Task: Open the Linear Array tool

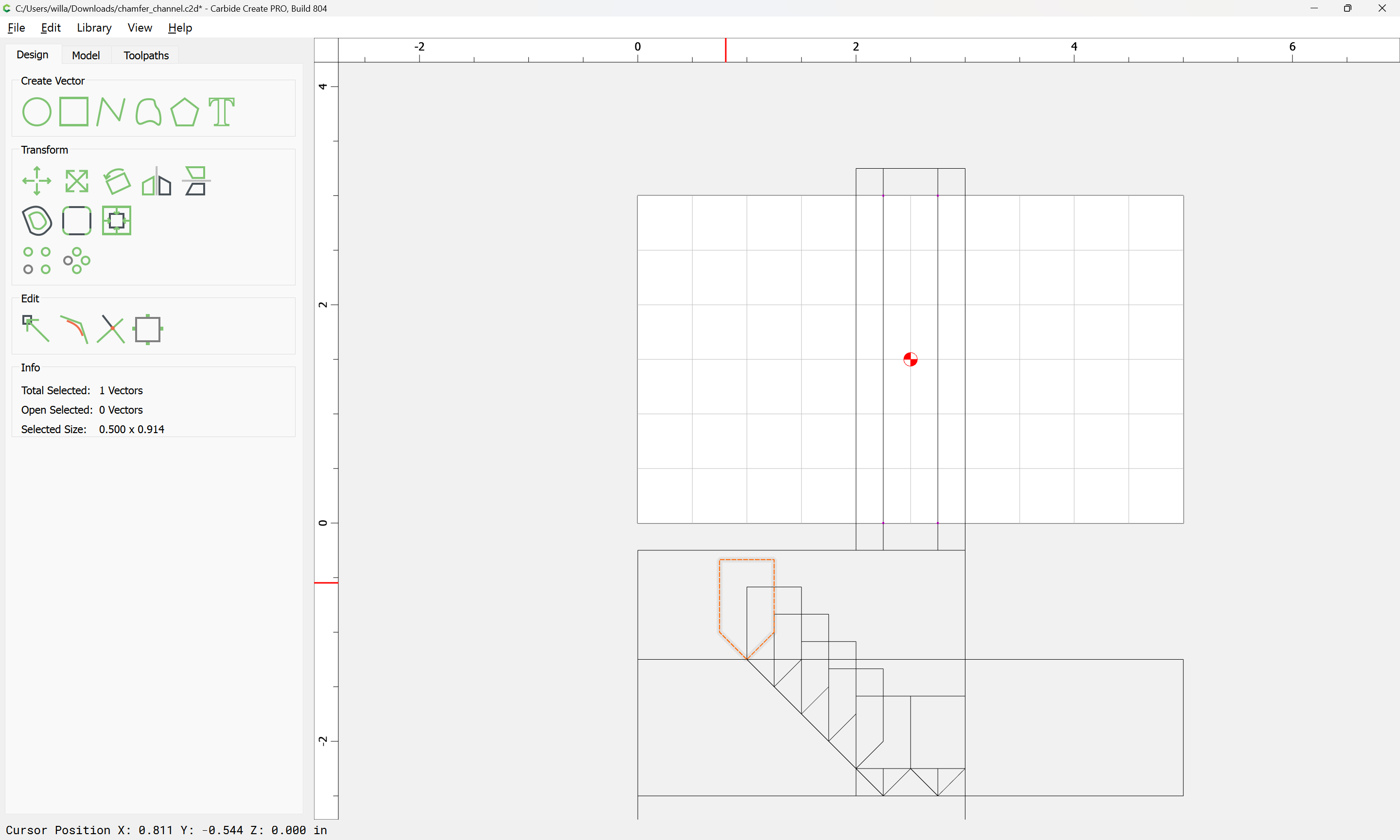Action: (36, 261)
